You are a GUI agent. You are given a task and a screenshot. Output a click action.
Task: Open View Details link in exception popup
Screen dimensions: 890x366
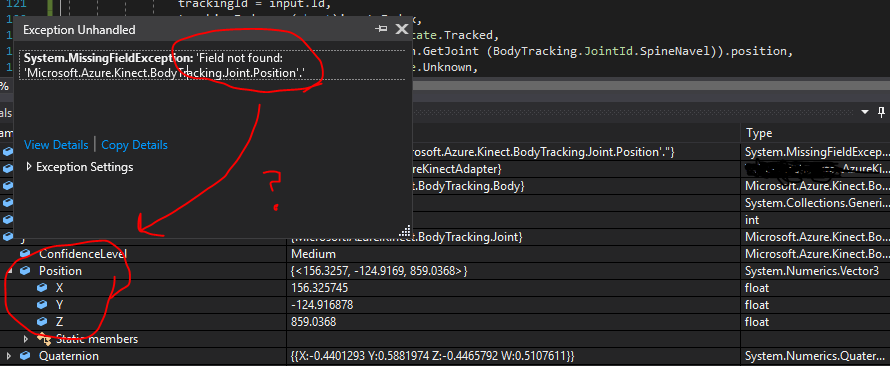point(56,145)
